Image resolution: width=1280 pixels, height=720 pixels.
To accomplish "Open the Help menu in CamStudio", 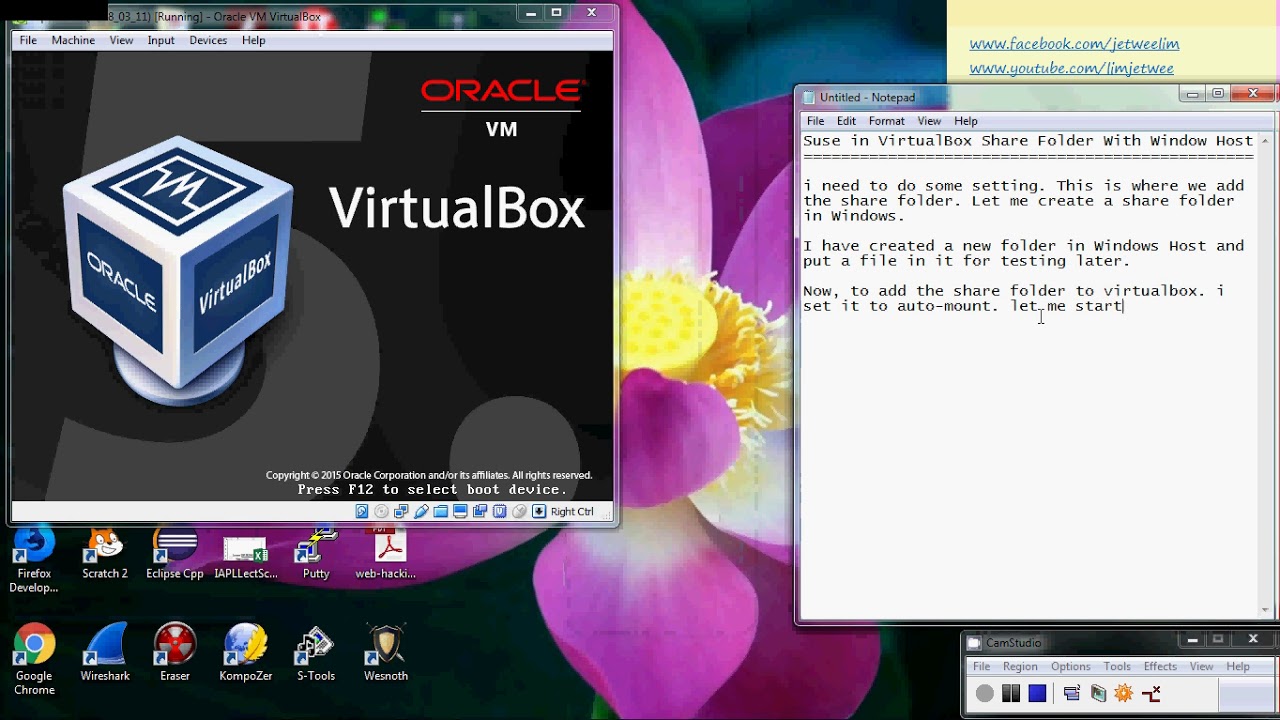I will click(1238, 667).
